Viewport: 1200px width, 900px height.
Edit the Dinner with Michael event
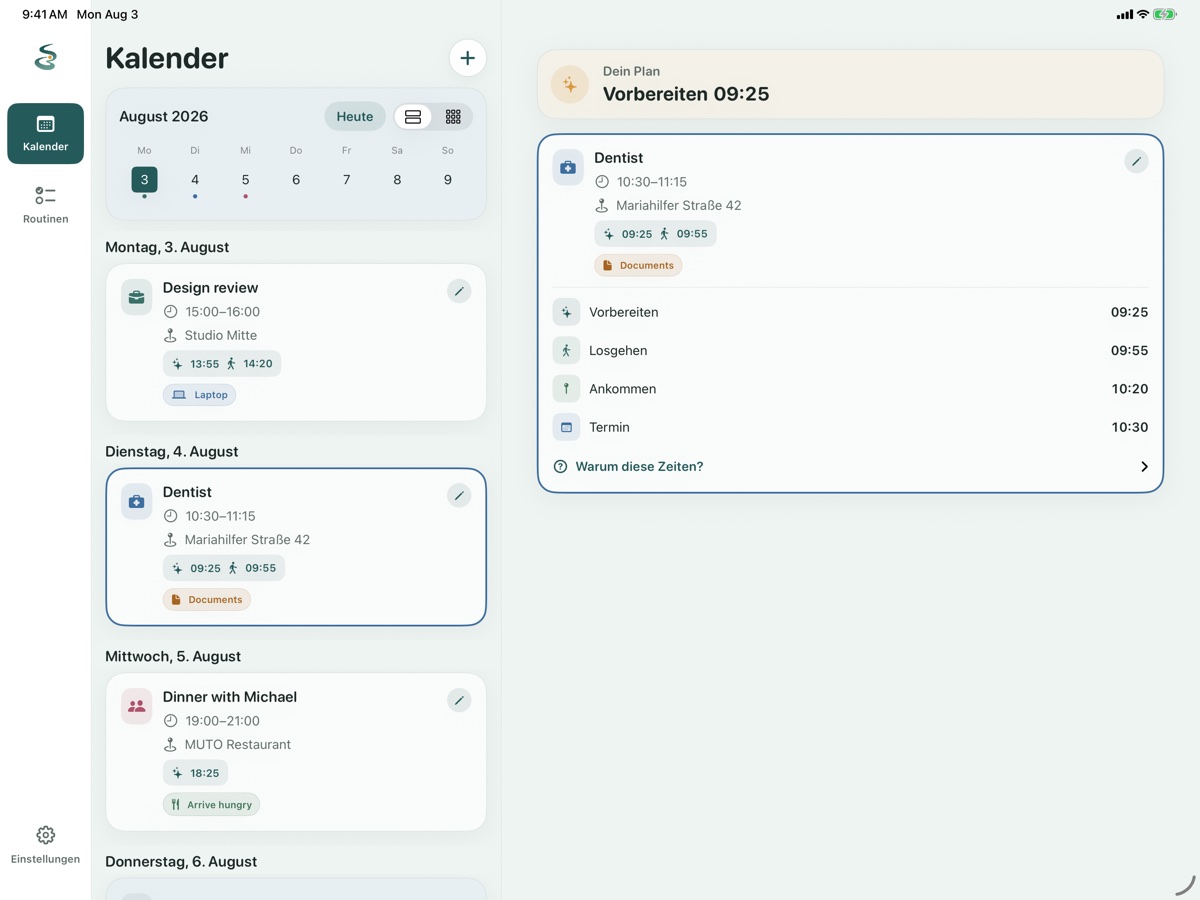click(x=459, y=700)
